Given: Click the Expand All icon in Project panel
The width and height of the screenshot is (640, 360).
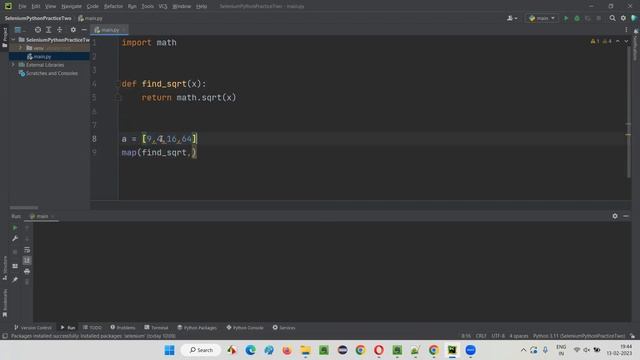Looking at the screenshot, I should [49, 30].
